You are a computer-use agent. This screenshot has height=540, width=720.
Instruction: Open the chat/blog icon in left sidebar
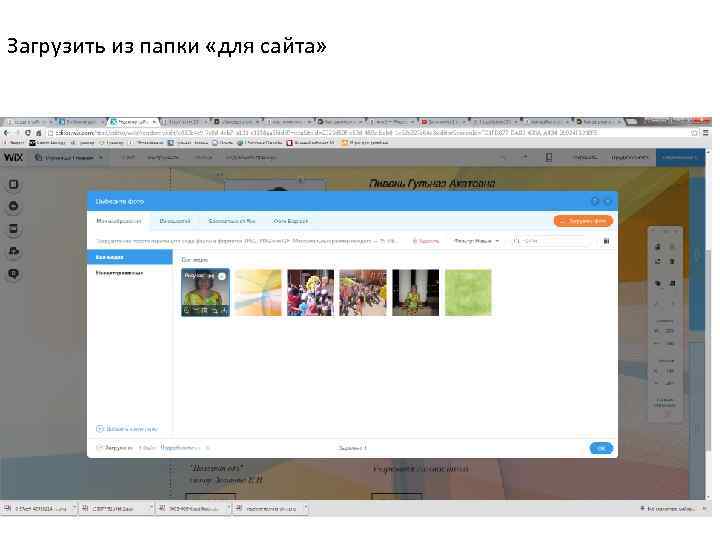(14, 274)
